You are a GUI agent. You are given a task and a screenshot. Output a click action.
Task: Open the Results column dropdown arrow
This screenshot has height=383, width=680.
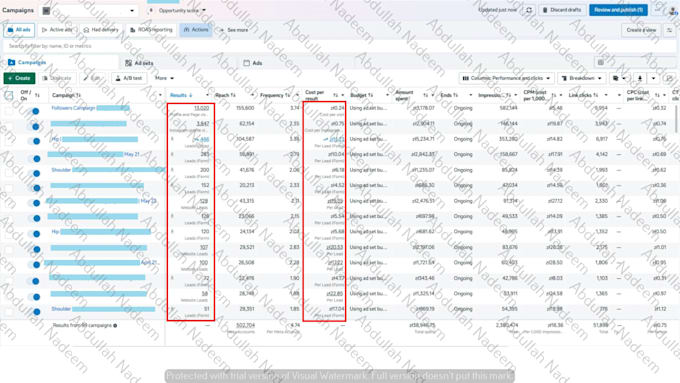[x=207, y=95]
